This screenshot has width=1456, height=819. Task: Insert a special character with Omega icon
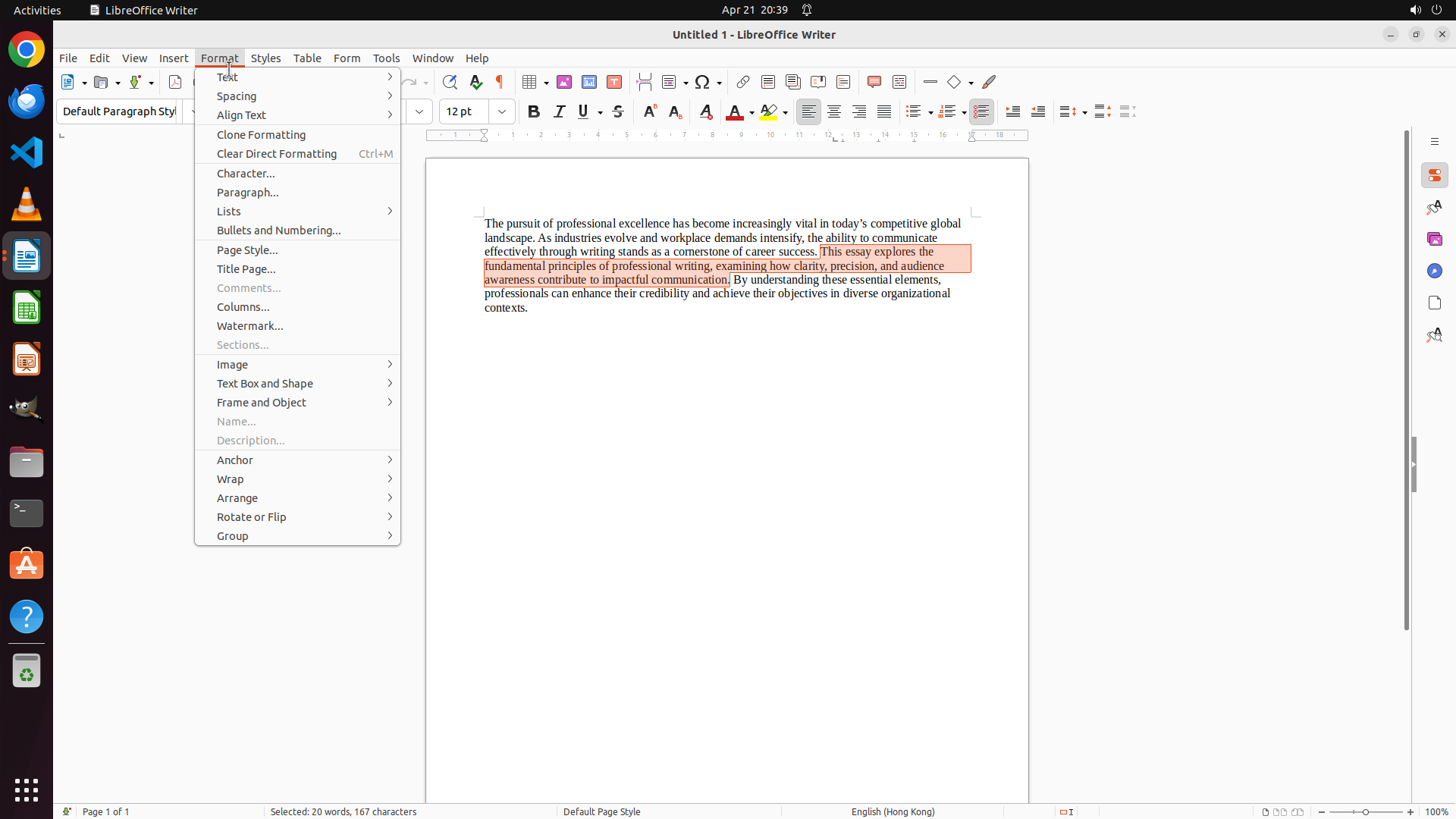click(702, 82)
